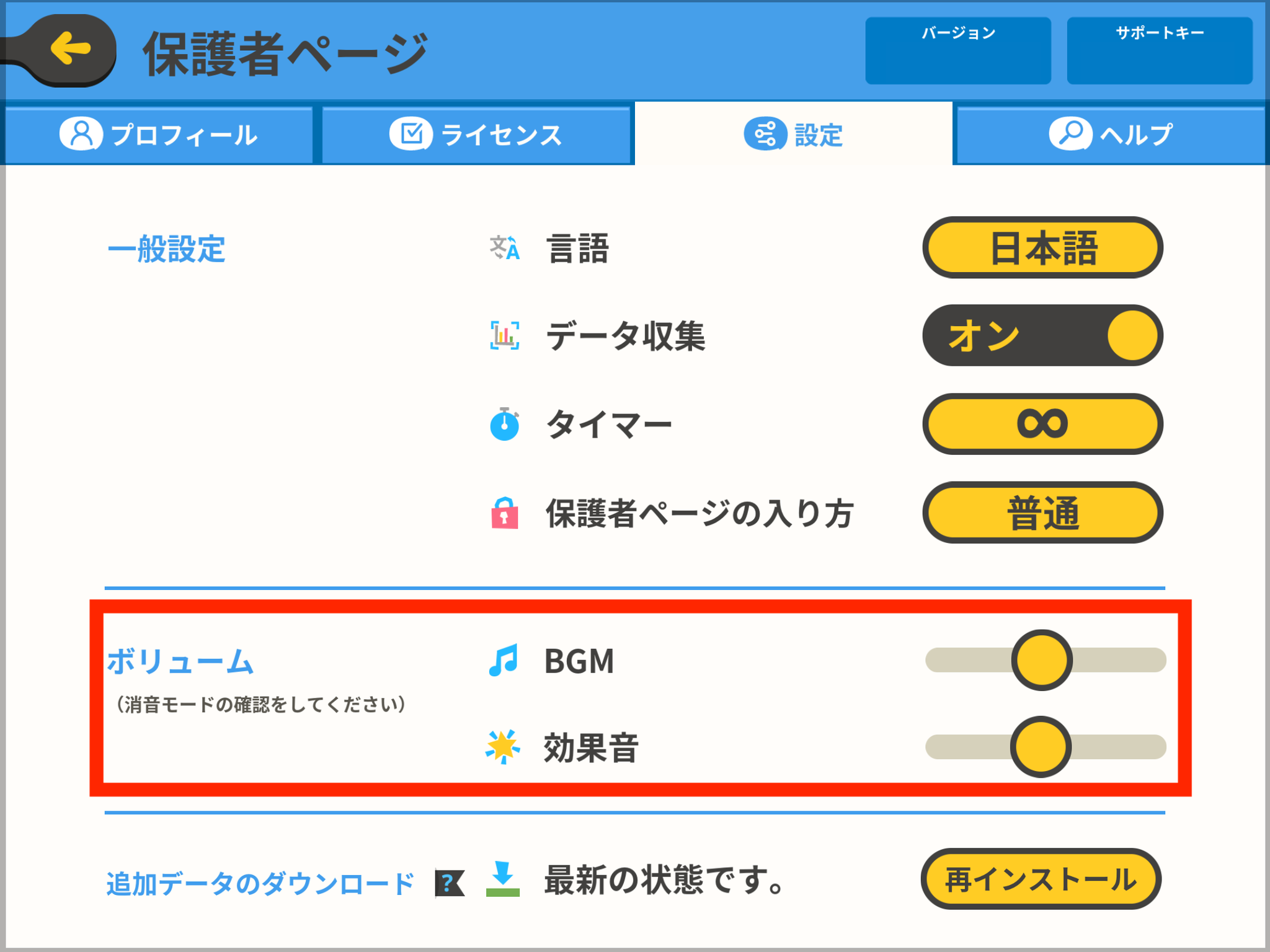Screen dimensions: 1270x952
Task: Change the 普通 parent page entry mode
Action: pyautogui.click(x=1042, y=513)
